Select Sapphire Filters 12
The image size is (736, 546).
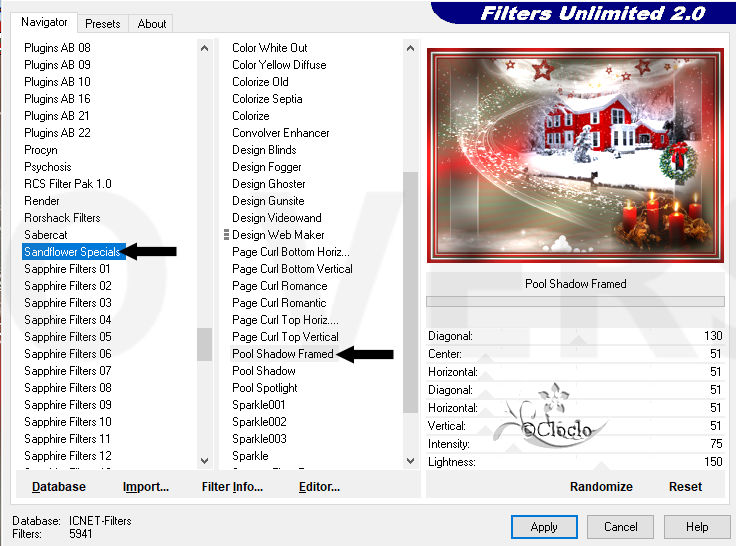(x=68, y=455)
